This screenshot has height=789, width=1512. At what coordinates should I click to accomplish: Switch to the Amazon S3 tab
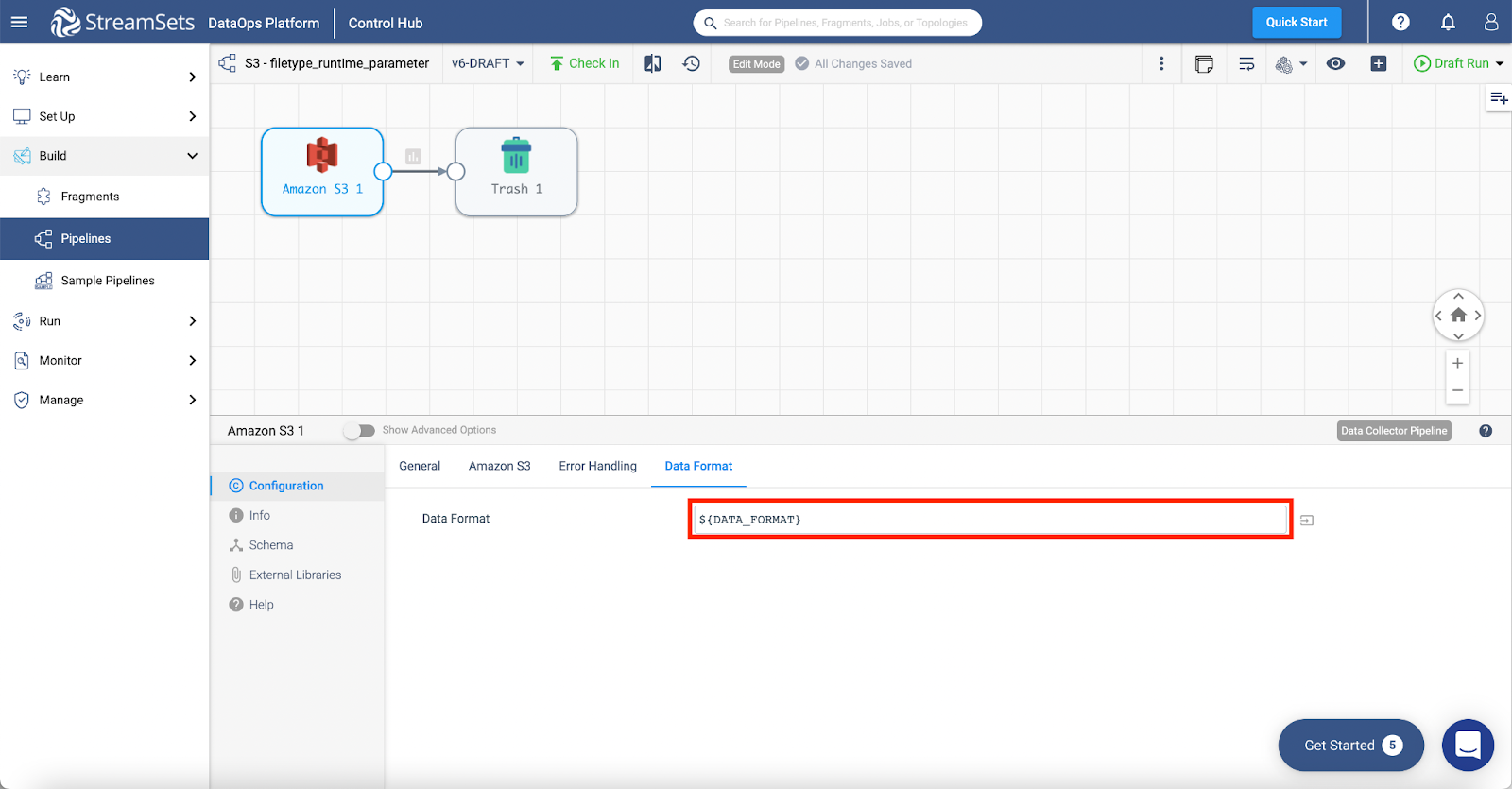pos(500,466)
